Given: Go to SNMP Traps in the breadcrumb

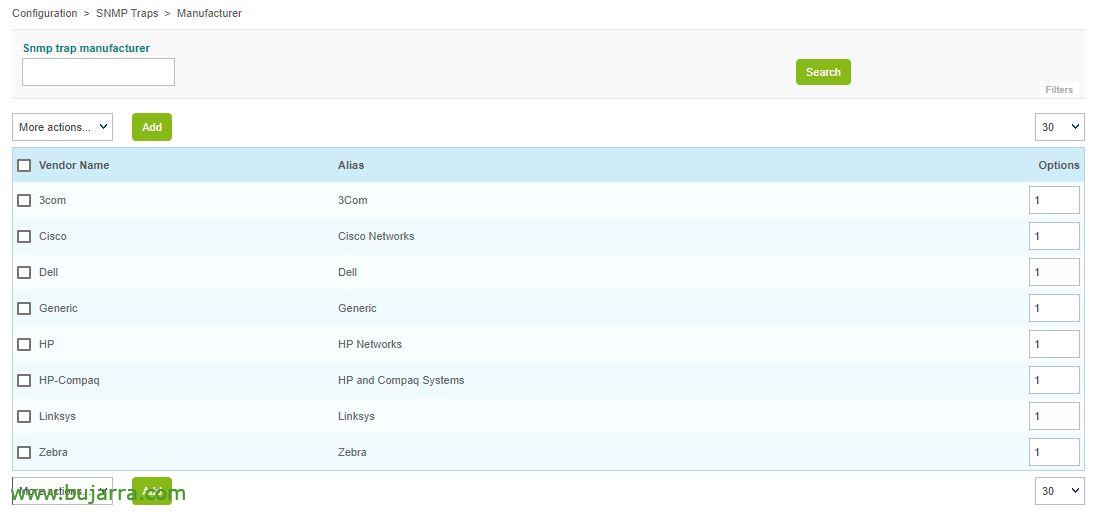Looking at the screenshot, I should click(127, 13).
